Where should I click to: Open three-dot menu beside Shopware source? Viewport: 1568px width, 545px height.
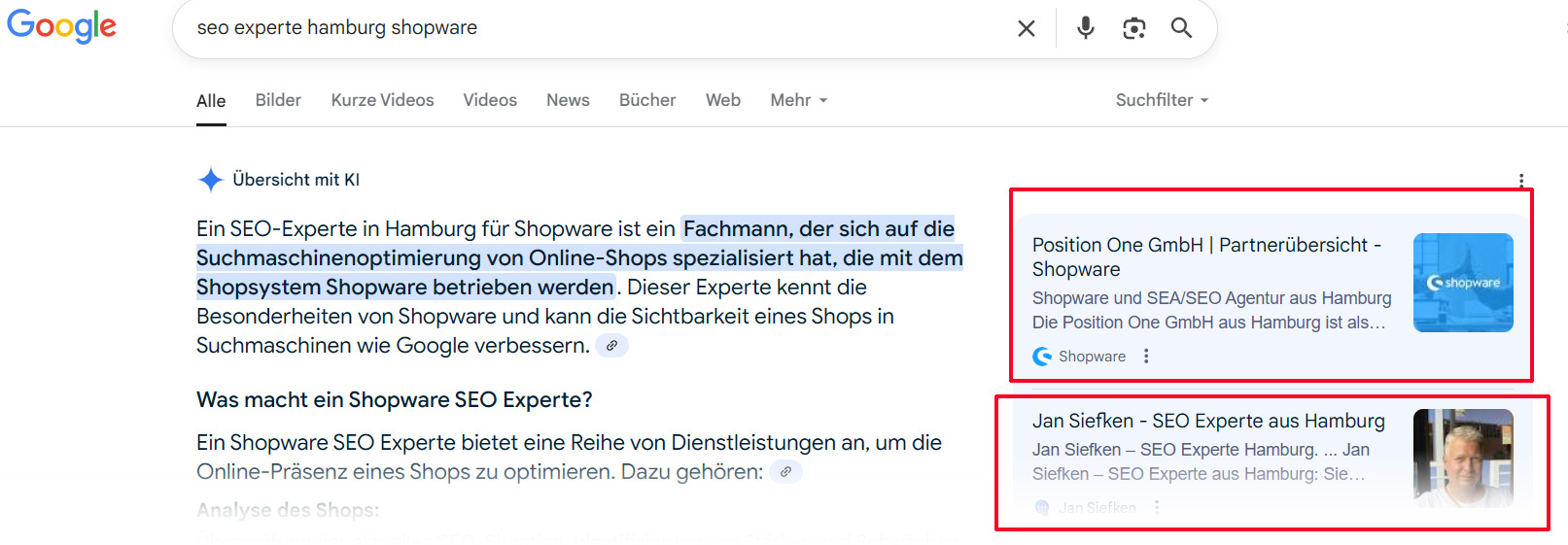(x=1146, y=357)
